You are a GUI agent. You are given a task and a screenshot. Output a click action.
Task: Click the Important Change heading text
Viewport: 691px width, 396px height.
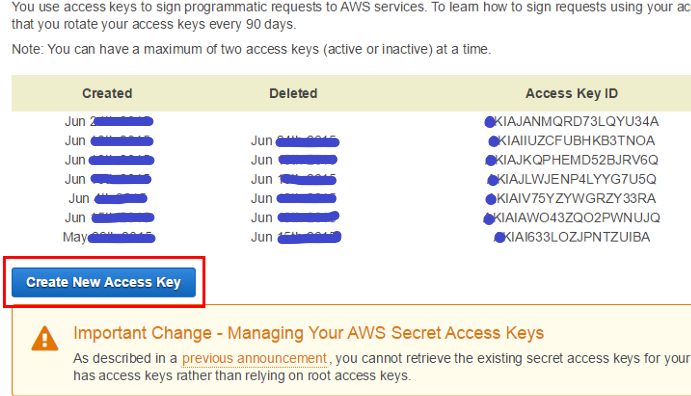tap(308, 333)
